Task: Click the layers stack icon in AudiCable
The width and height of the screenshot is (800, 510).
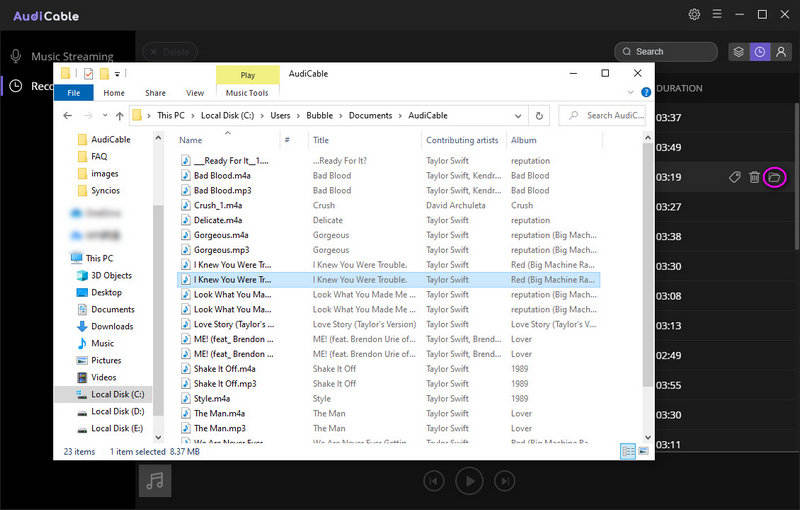Action: pyautogui.click(x=738, y=52)
